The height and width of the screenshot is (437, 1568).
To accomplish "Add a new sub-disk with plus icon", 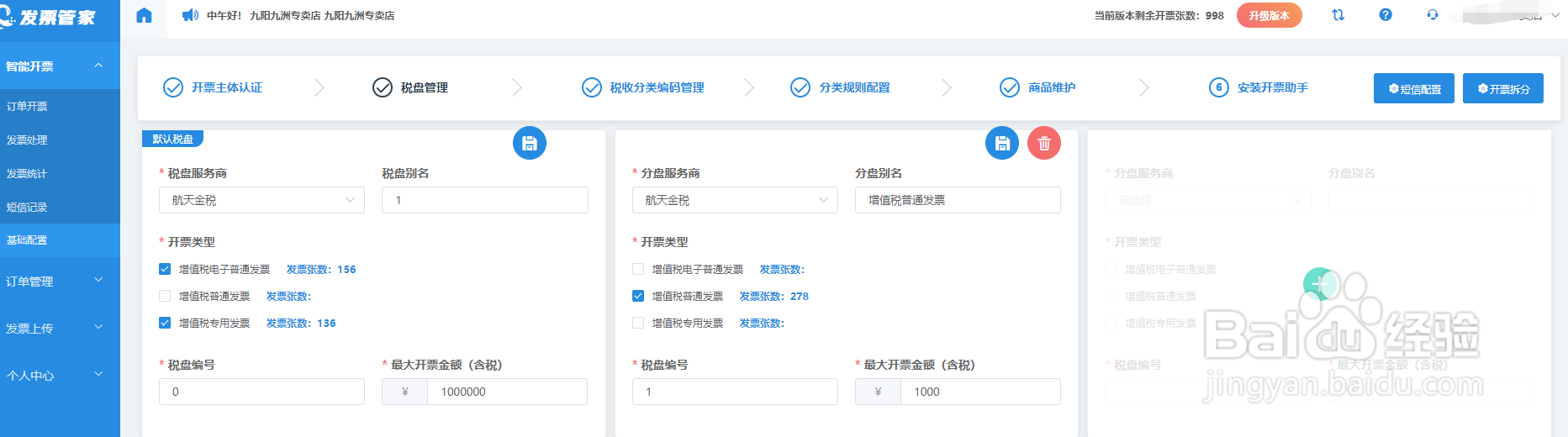I will coord(1320,284).
